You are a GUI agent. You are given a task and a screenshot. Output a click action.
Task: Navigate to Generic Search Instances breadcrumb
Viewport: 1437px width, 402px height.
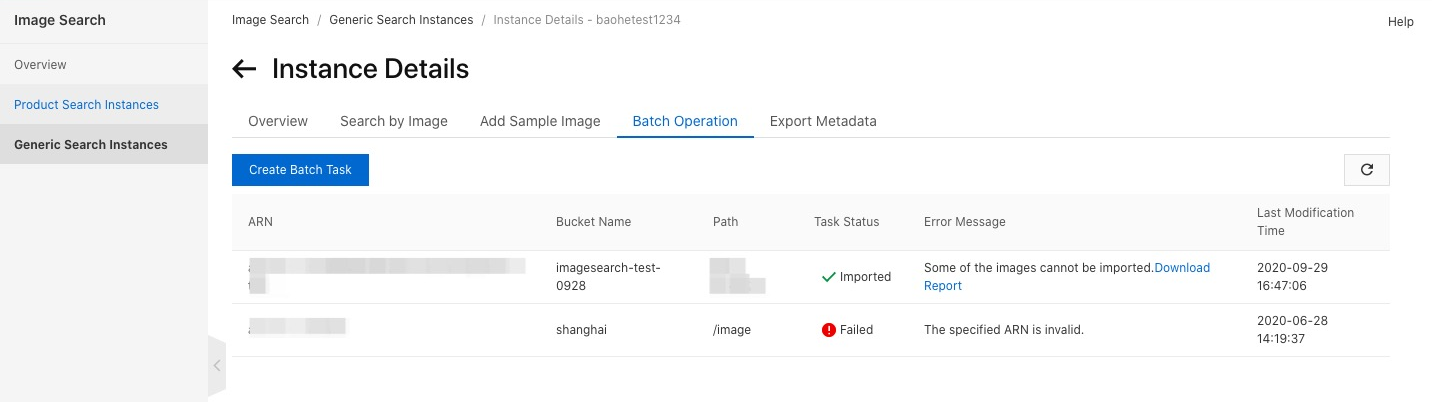(x=403, y=20)
